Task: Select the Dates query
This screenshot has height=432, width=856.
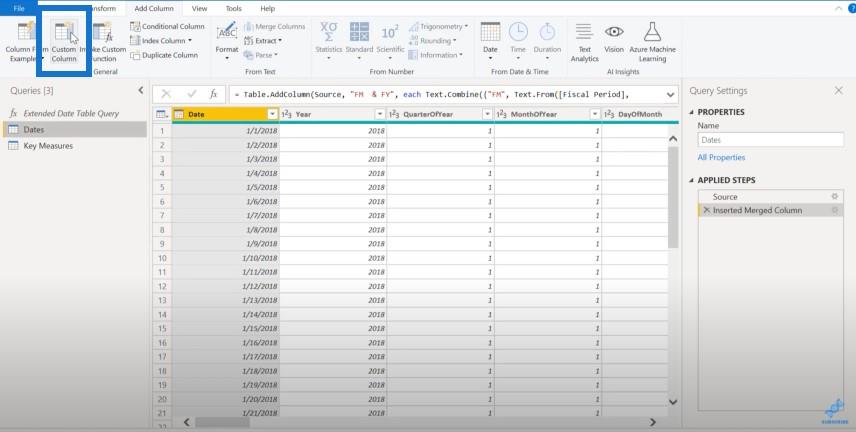Action: pos(74,129)
